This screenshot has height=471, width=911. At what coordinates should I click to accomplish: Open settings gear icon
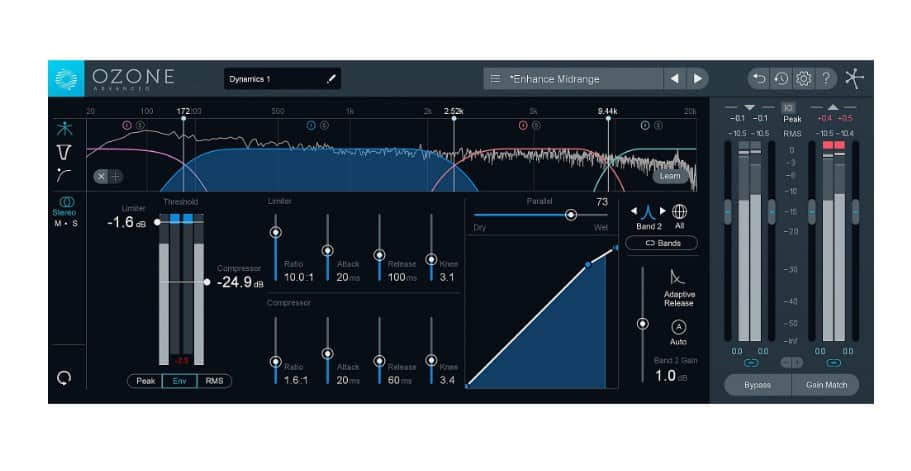[804, 78]
